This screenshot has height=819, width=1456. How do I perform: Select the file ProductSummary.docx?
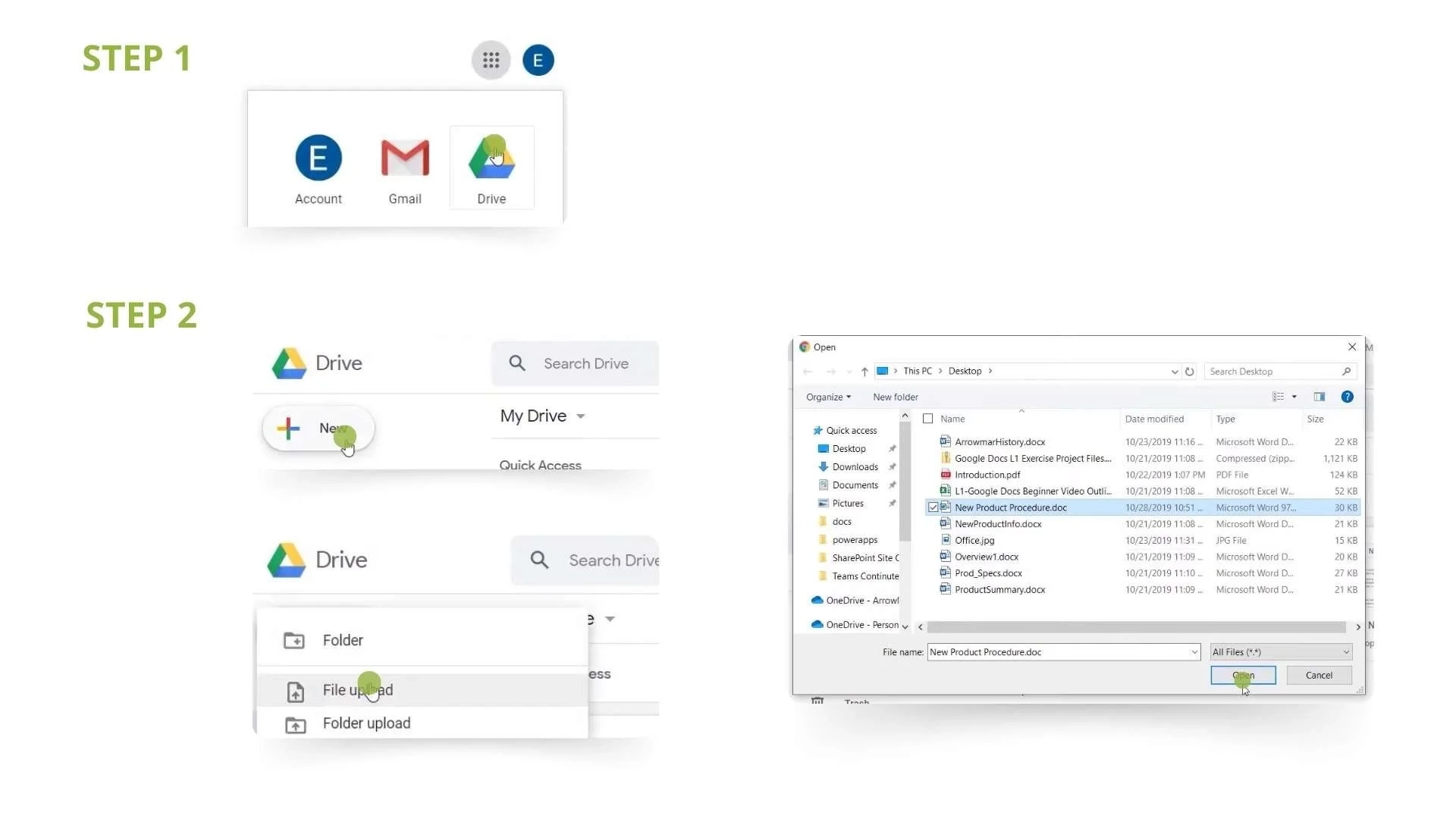[999, 589]
